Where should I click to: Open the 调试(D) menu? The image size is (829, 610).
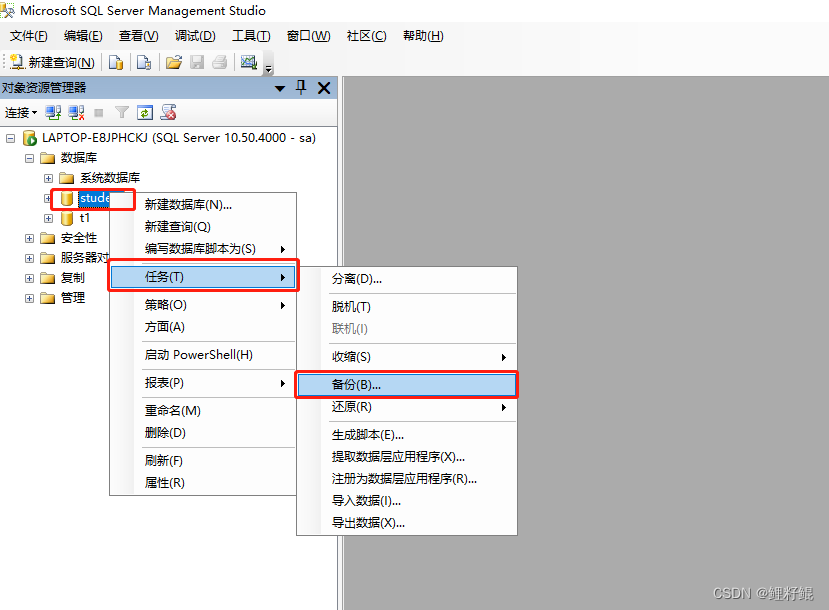[x=195, y=36]
